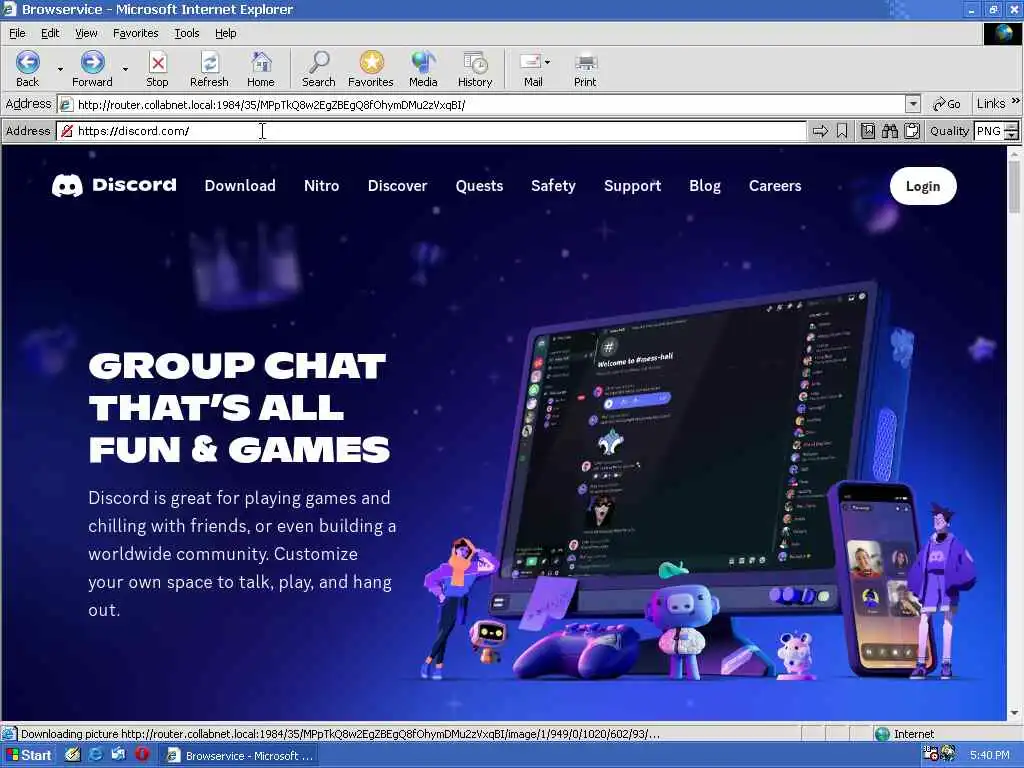Refresh the page via Refresh icon
The height and width of the screenshot is (768, 1024).
pos(209,69)
